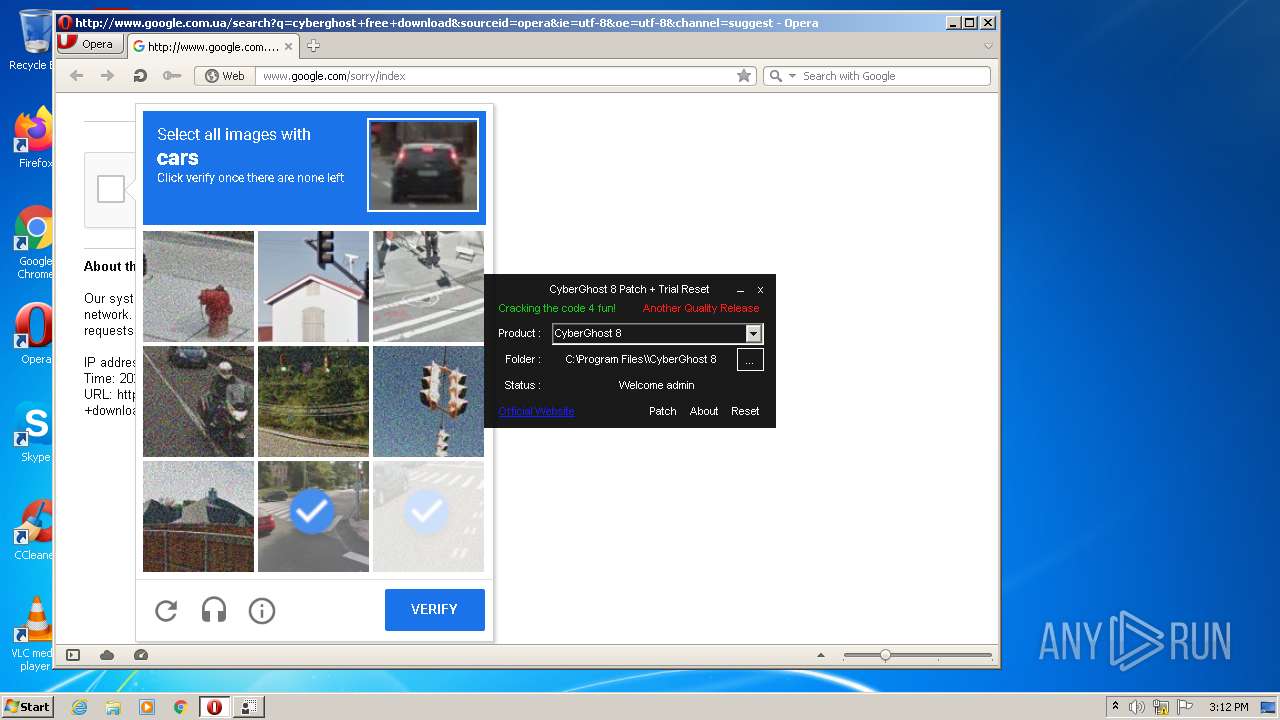Click the password wand key icon
1280x720 pixels.
pyautogui.click(x=171, y=76)
